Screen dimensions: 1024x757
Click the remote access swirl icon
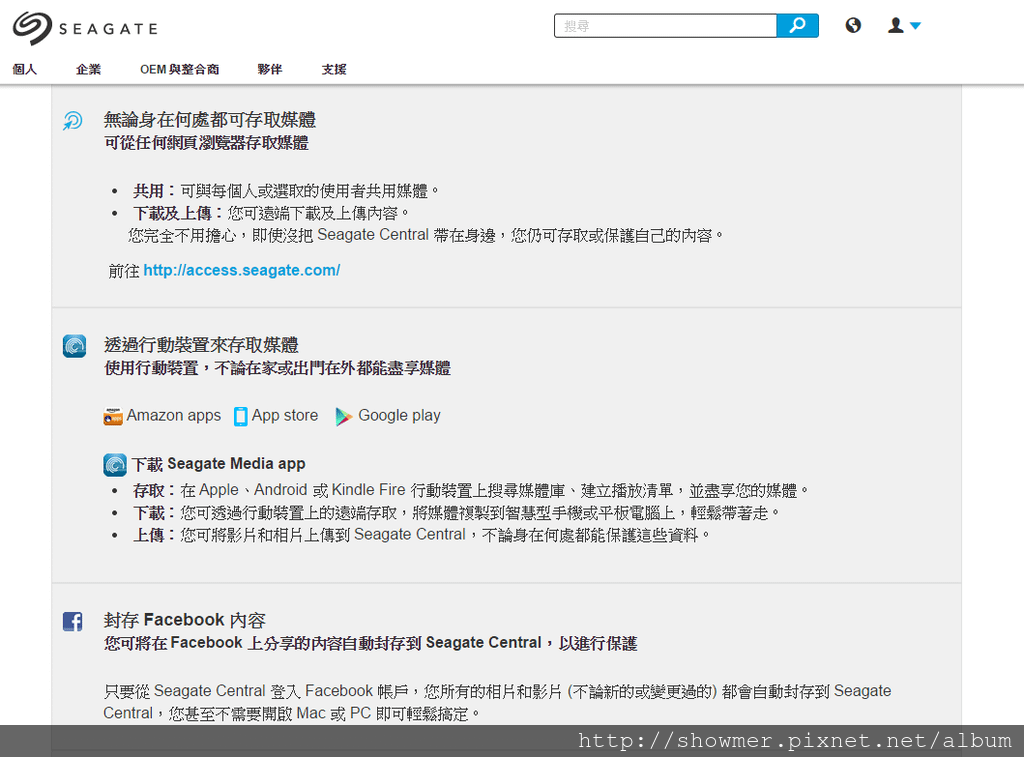[x=72, y=120]
